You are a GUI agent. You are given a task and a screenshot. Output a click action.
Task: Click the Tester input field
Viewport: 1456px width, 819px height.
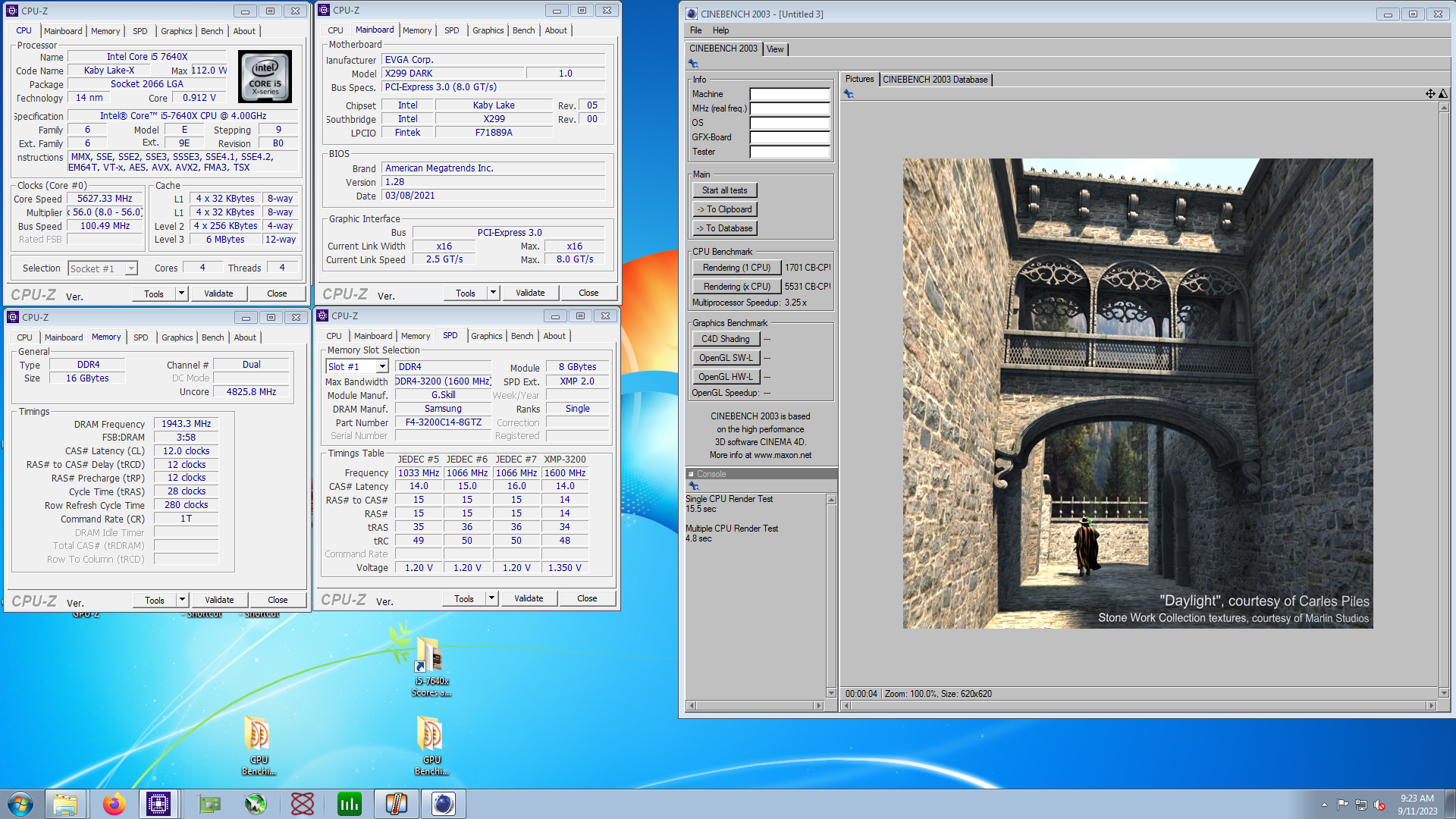789,152
